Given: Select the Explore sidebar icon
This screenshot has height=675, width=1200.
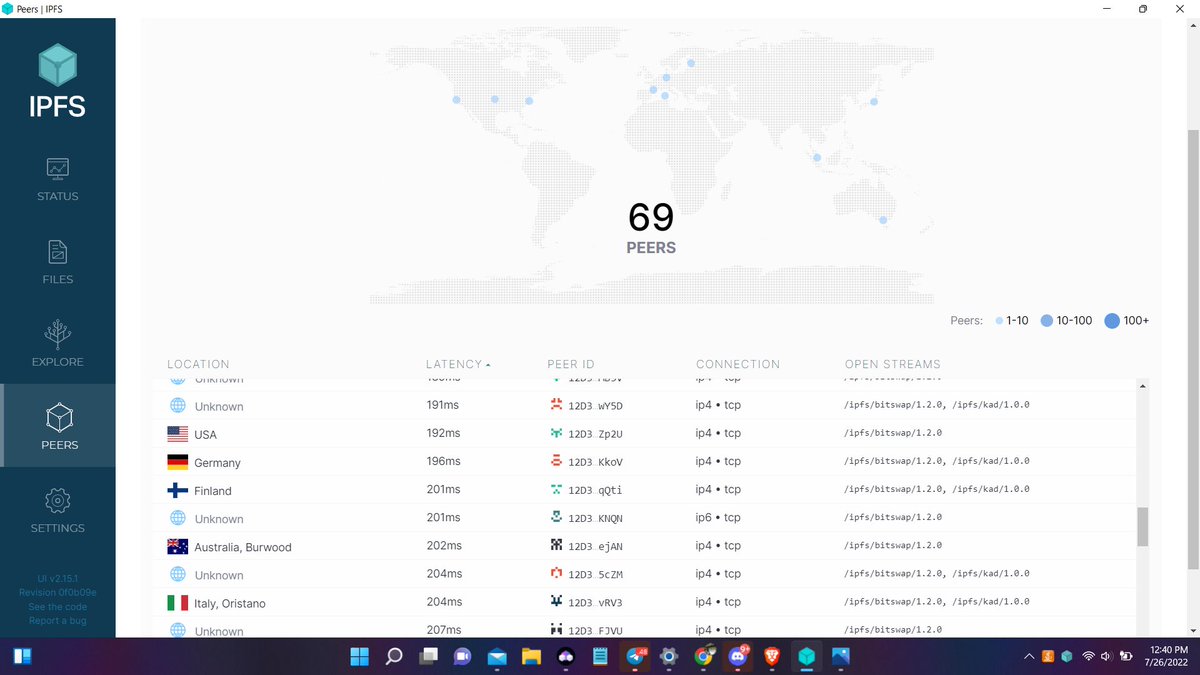Looking at the screenshot, I should (57, 345).
